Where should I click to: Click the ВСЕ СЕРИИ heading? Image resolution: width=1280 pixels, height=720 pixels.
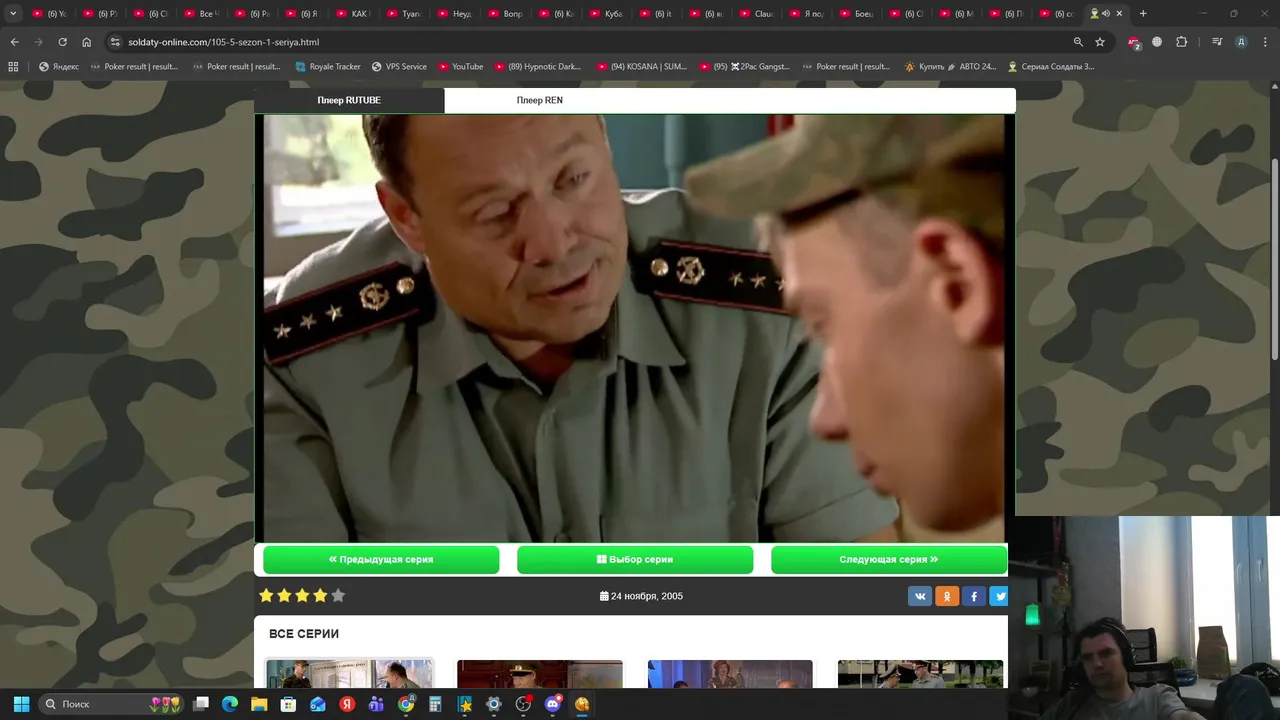[x=304, y=634]
